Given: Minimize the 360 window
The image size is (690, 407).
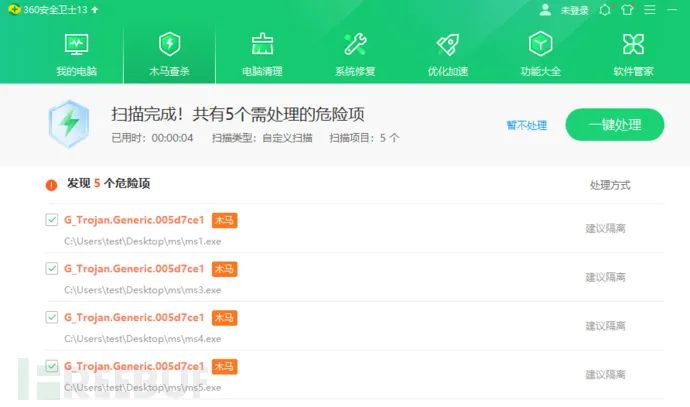Looking at the screenshot, I should click(x=672, y=9).
